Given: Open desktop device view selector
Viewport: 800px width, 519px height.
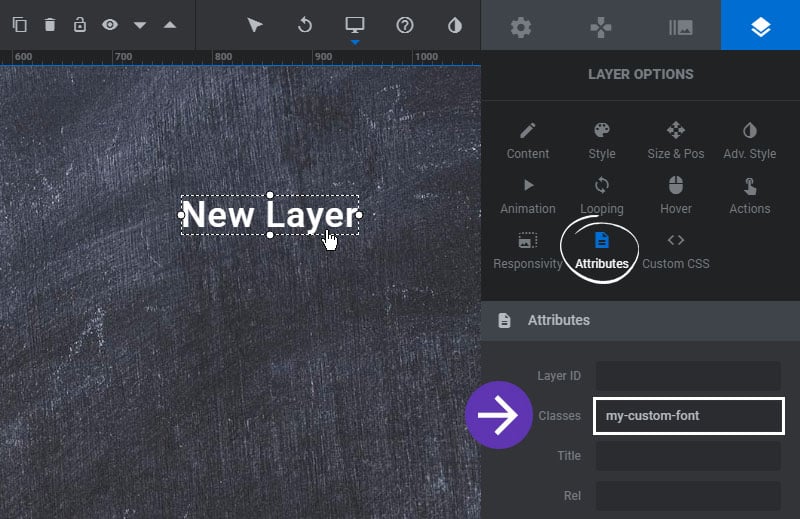Looking at the screenshot, I should pyautogui.click(x=355, y=24).
